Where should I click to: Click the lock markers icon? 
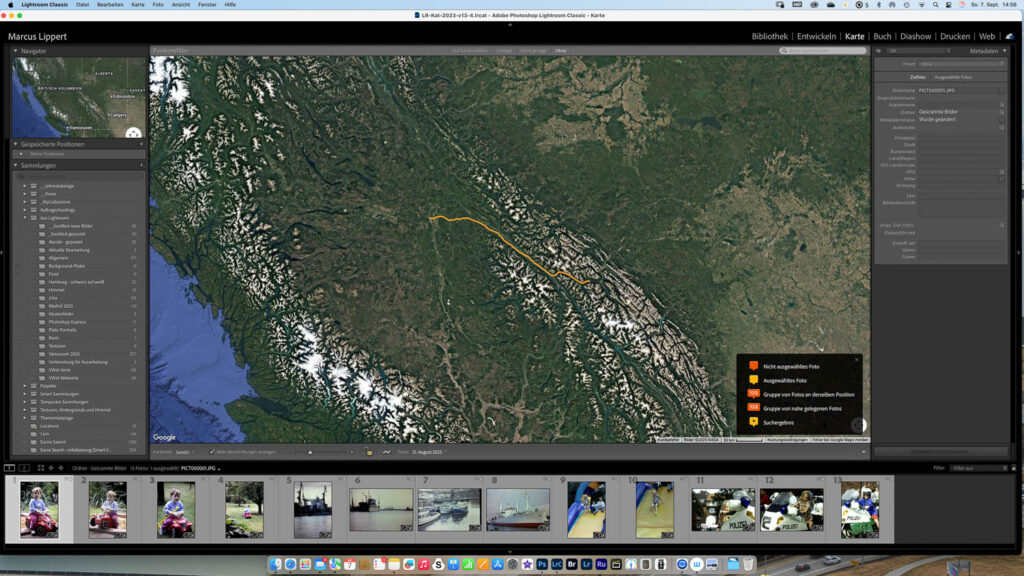(368, 452)
